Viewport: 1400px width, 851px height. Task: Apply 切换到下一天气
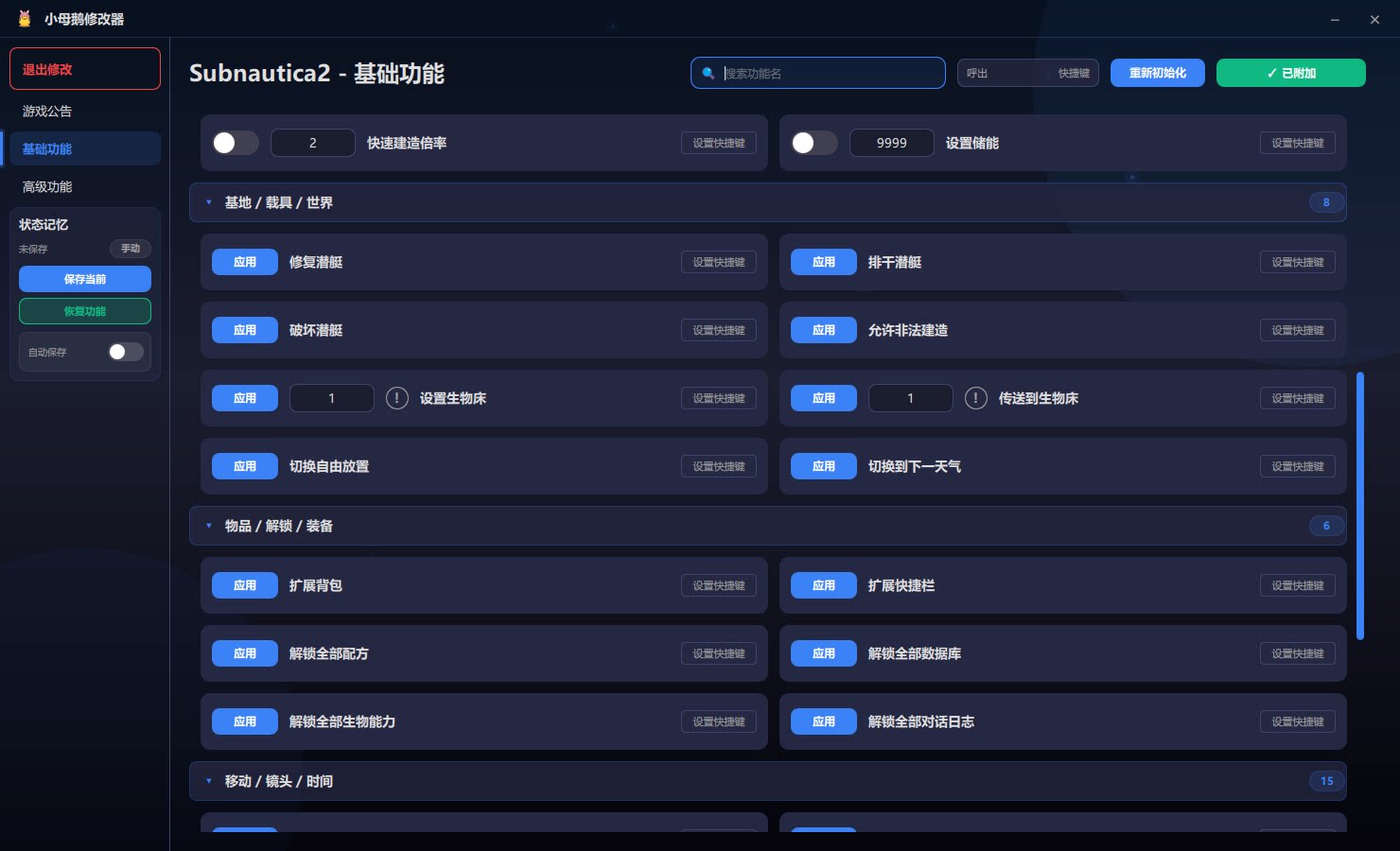pos(824,466)
